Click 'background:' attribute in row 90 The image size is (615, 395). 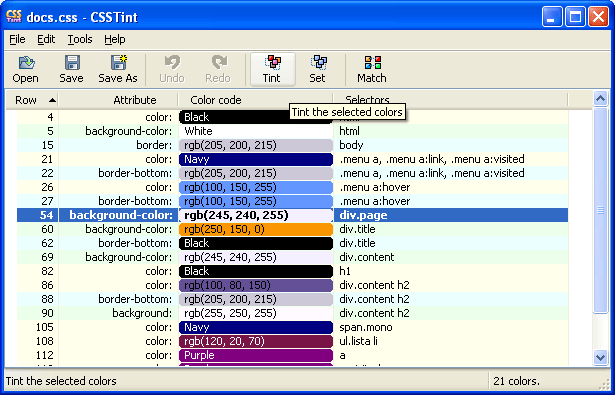pos(142,313)
